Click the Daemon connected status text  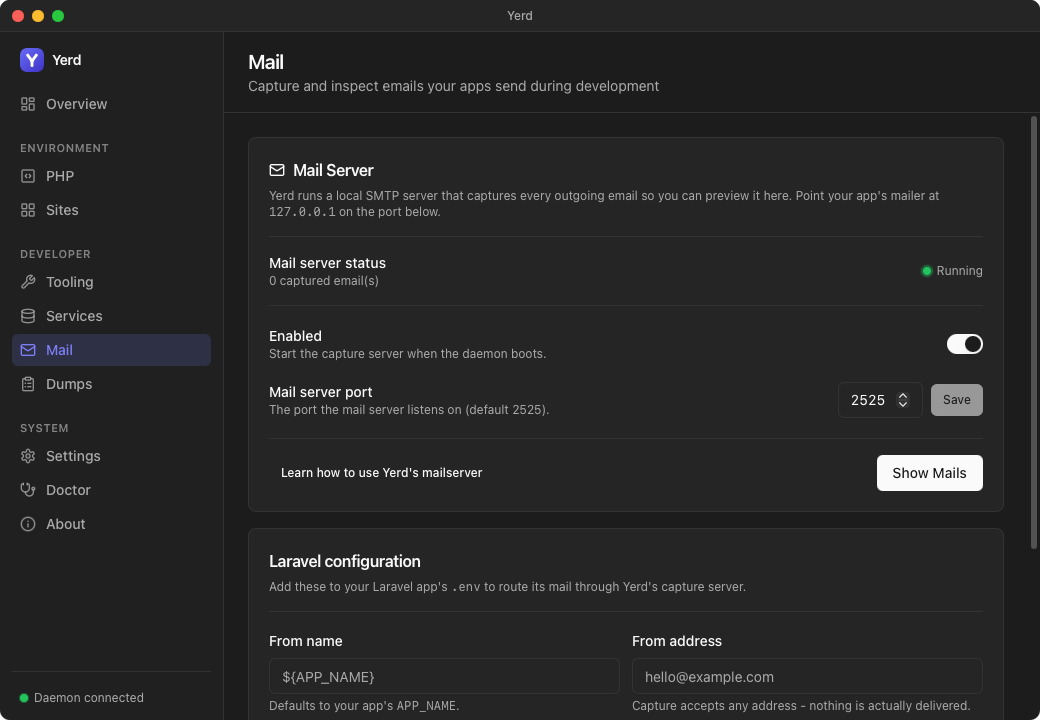89,697
